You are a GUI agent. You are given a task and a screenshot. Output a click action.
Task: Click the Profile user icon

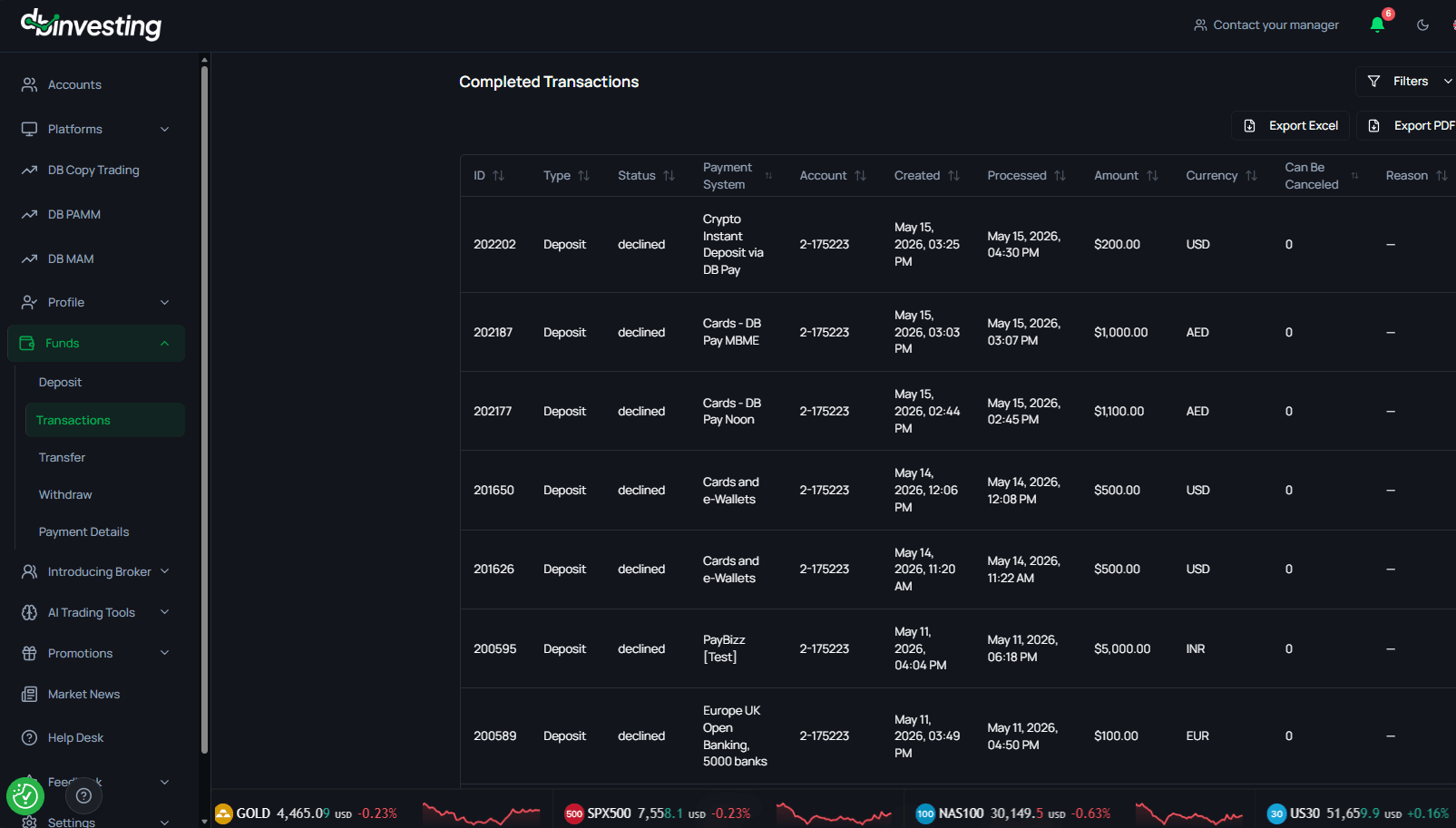(x=30, y=302)
